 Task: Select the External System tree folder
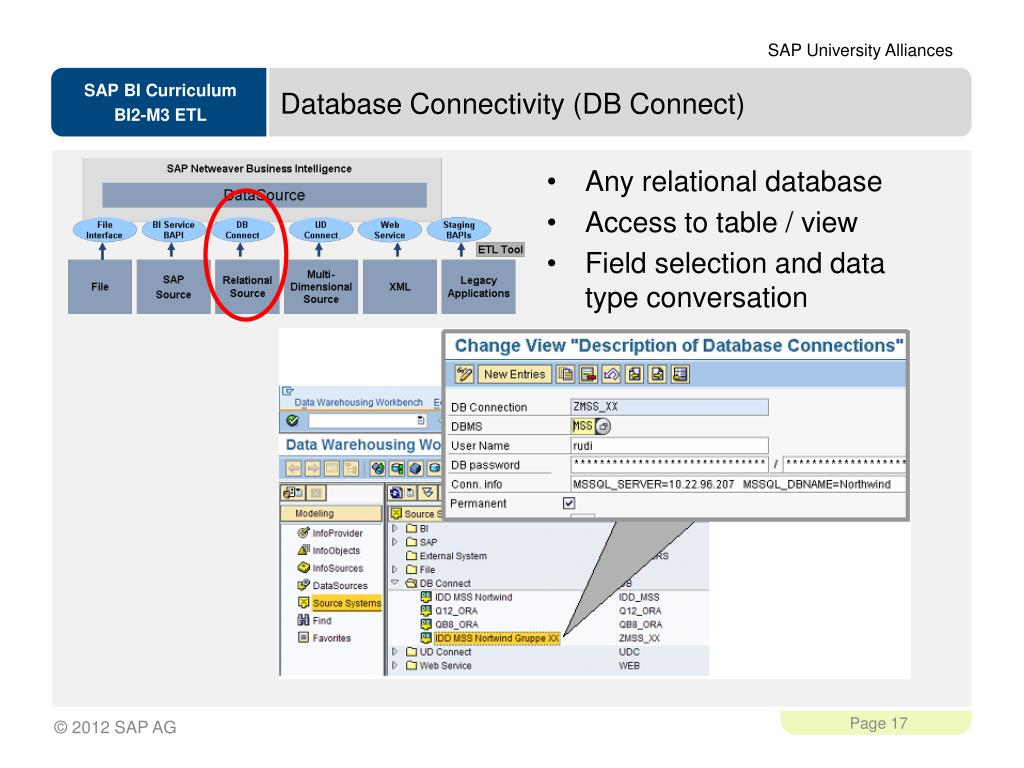pos(453,556)
